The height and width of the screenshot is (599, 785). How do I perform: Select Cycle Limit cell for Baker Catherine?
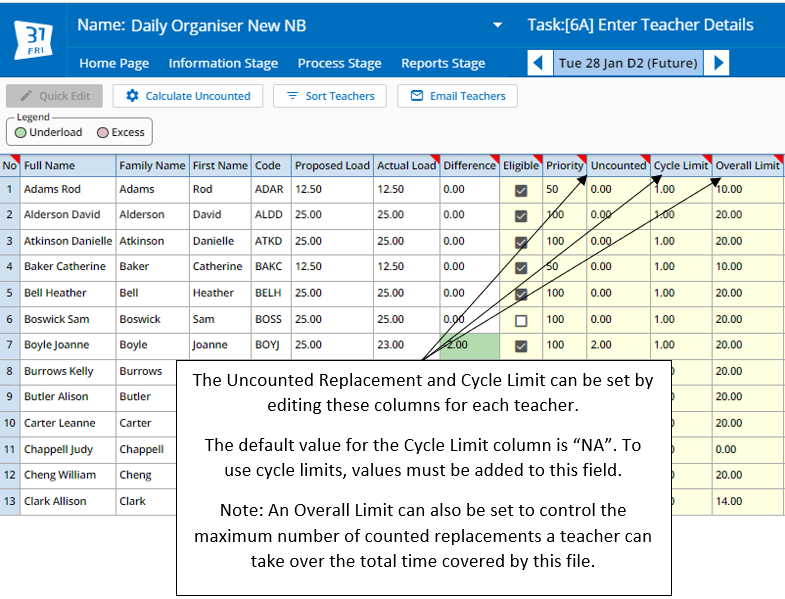[x=681, y=266]
